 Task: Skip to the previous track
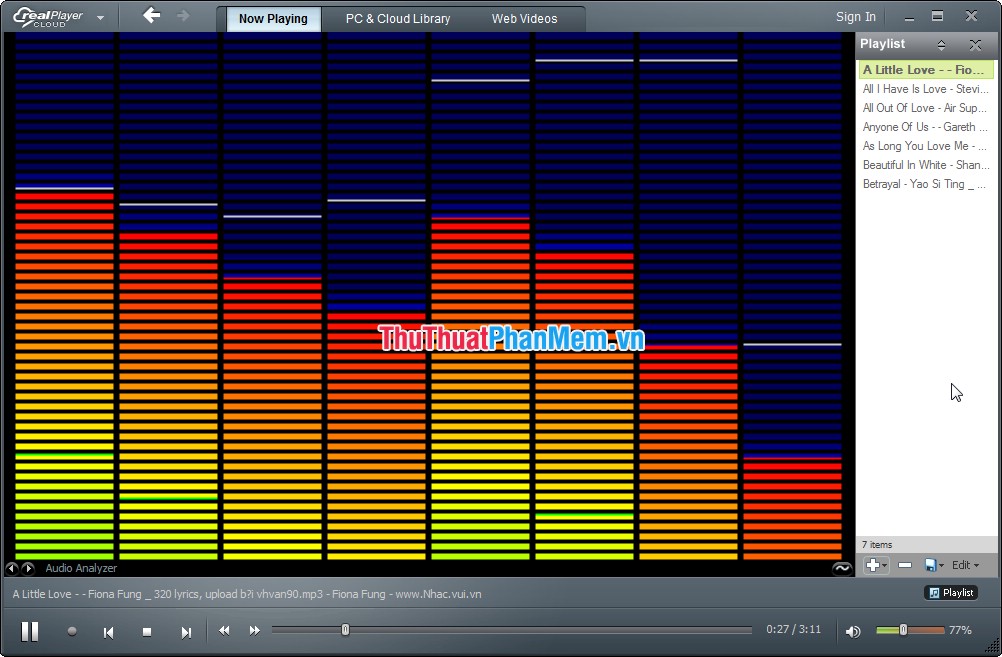(x=108, y=631)
